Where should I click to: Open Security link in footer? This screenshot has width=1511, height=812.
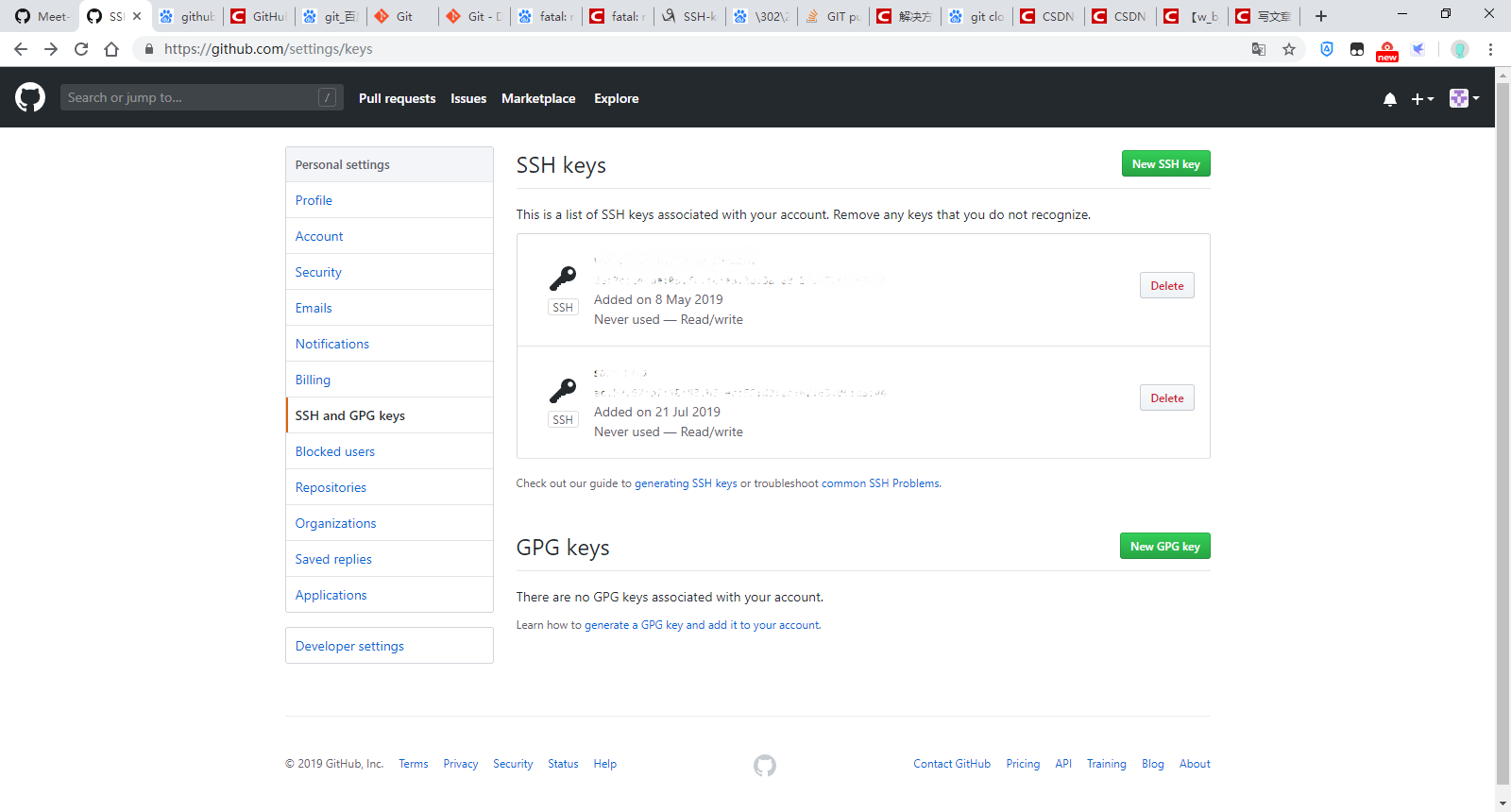pyautogui.click(x=513, y=764)
